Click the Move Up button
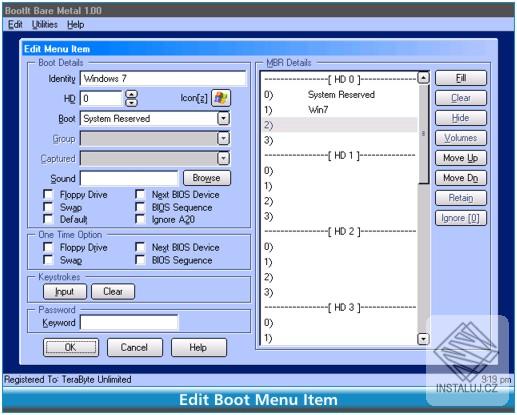517x415 pixels. point(461,158)
